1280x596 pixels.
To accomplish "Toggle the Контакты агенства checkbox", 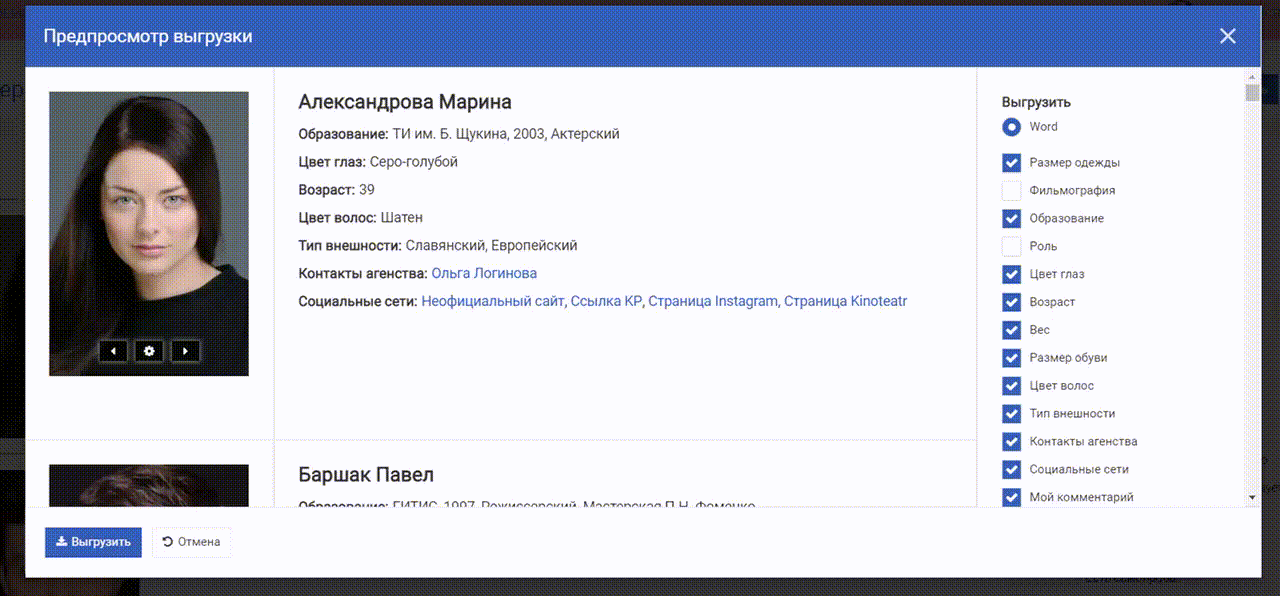I will point(1011,442).
